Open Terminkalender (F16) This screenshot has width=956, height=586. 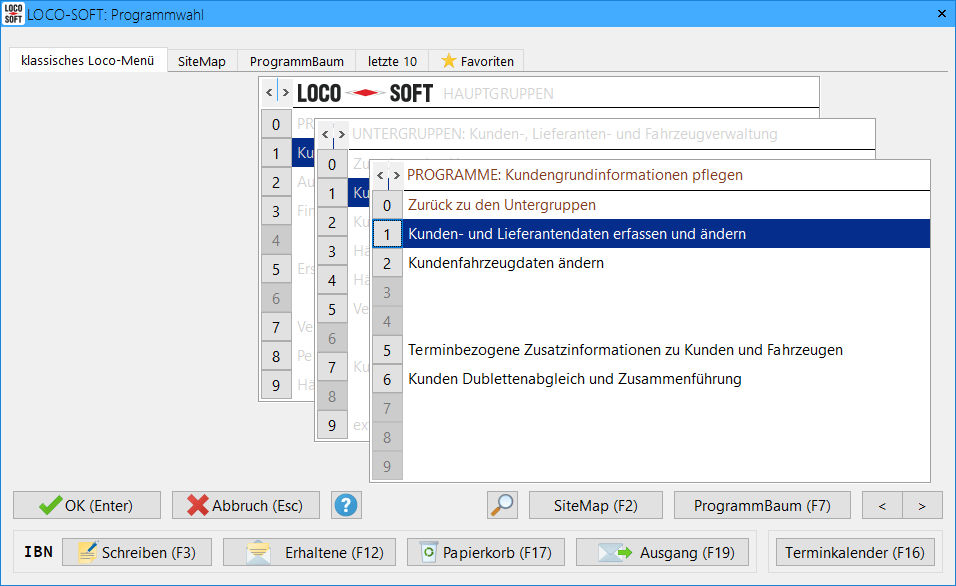pyautogui.click(x=854, y=552)
